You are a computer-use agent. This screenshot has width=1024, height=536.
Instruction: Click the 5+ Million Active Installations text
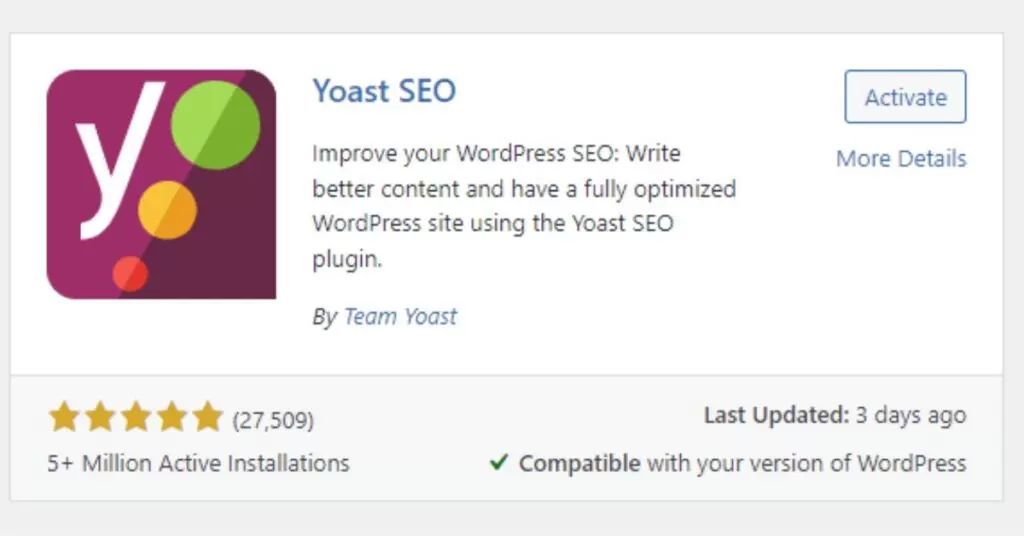tap(199, 463)
